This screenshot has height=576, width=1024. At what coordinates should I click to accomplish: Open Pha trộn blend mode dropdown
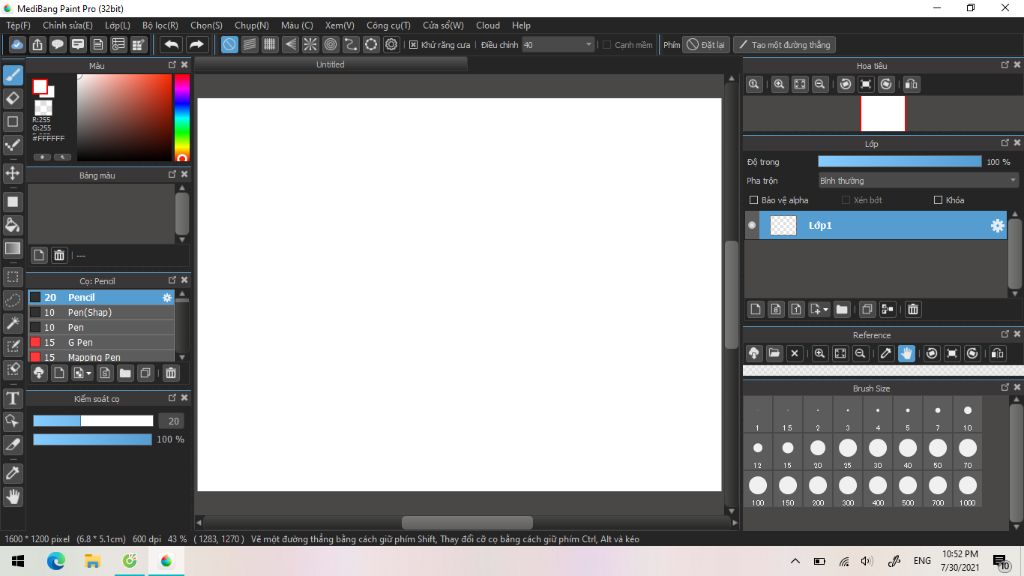click(918, 180)
